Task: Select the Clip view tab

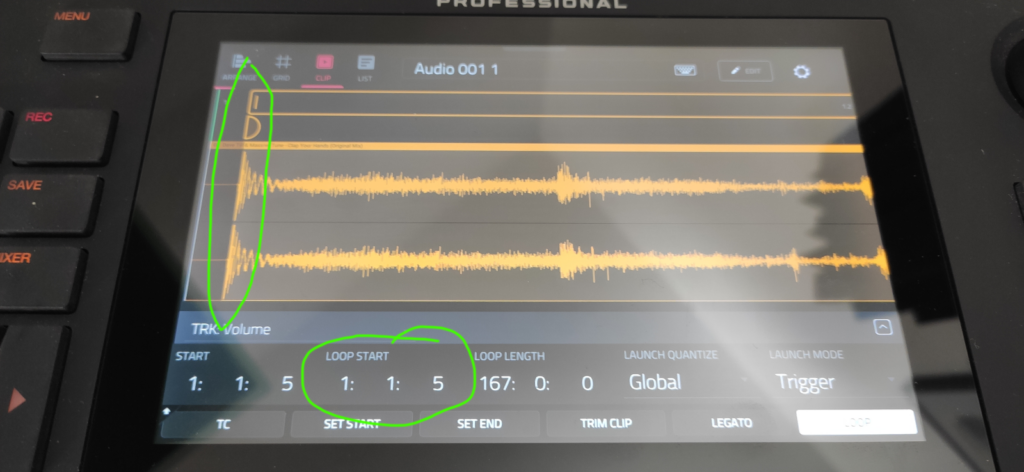Action: tap(324, 67)
